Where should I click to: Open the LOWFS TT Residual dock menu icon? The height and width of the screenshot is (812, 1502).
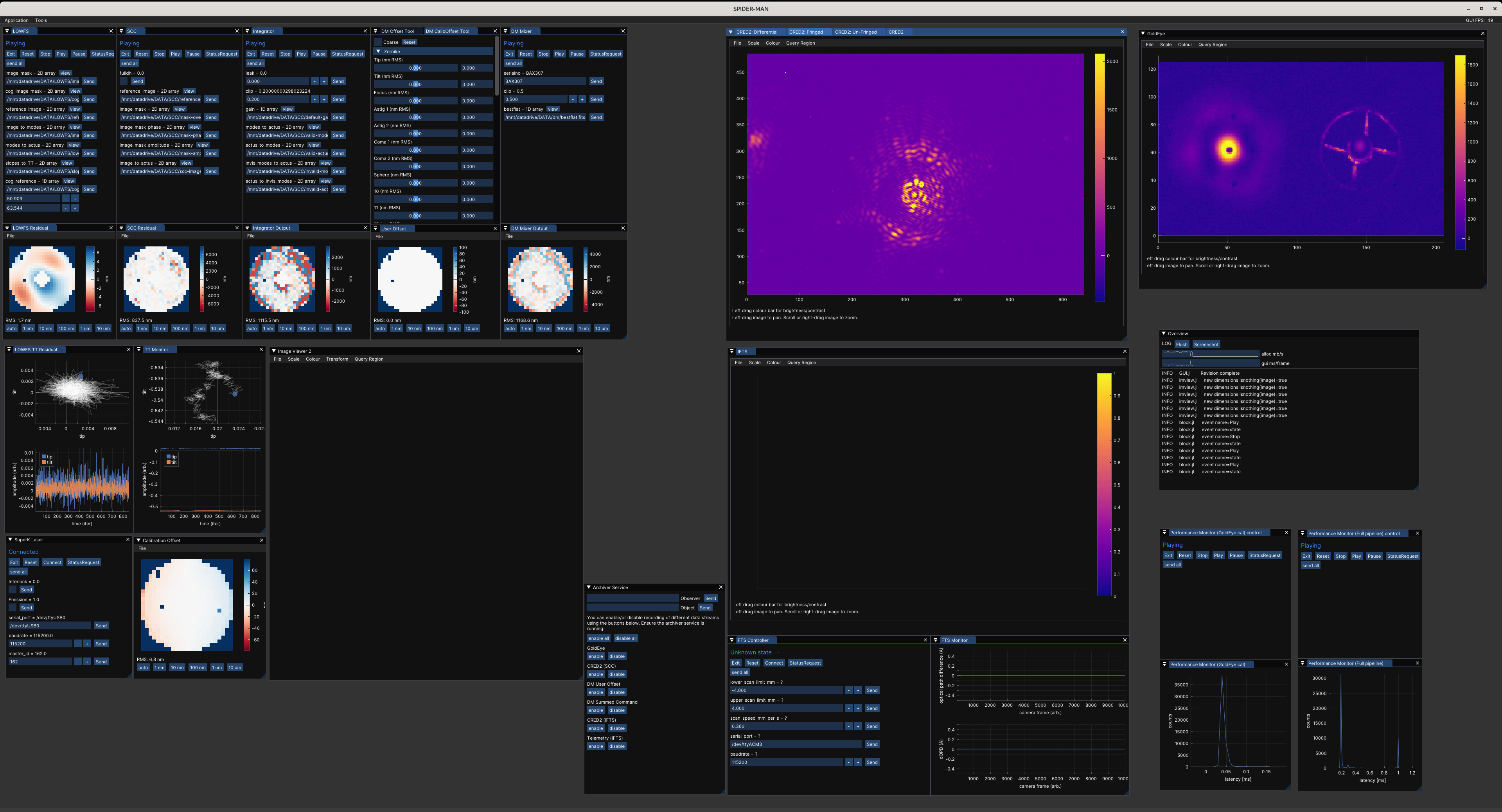[9, 350]
